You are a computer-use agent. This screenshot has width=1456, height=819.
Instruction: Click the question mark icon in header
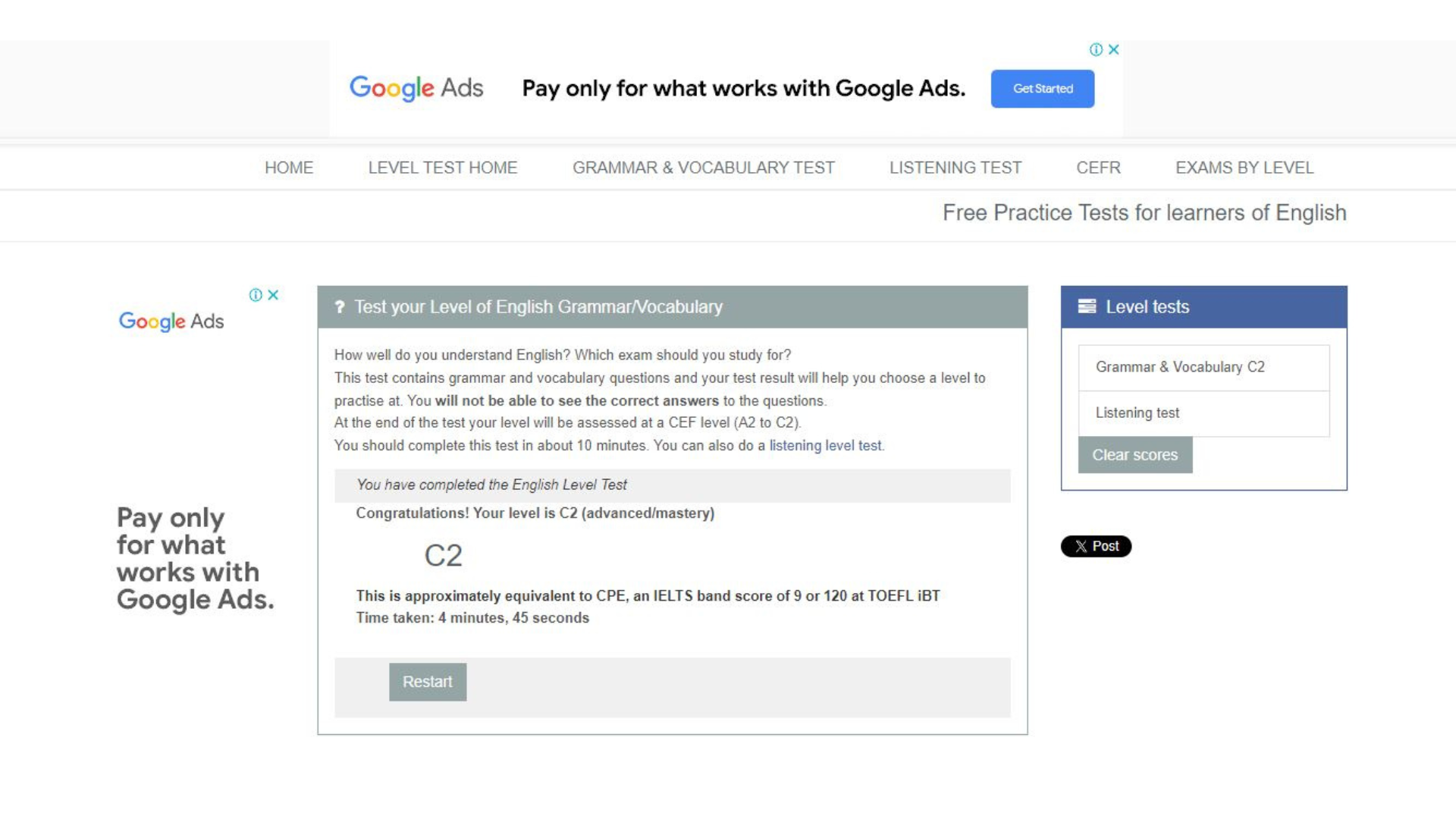(x=340, y=307)
